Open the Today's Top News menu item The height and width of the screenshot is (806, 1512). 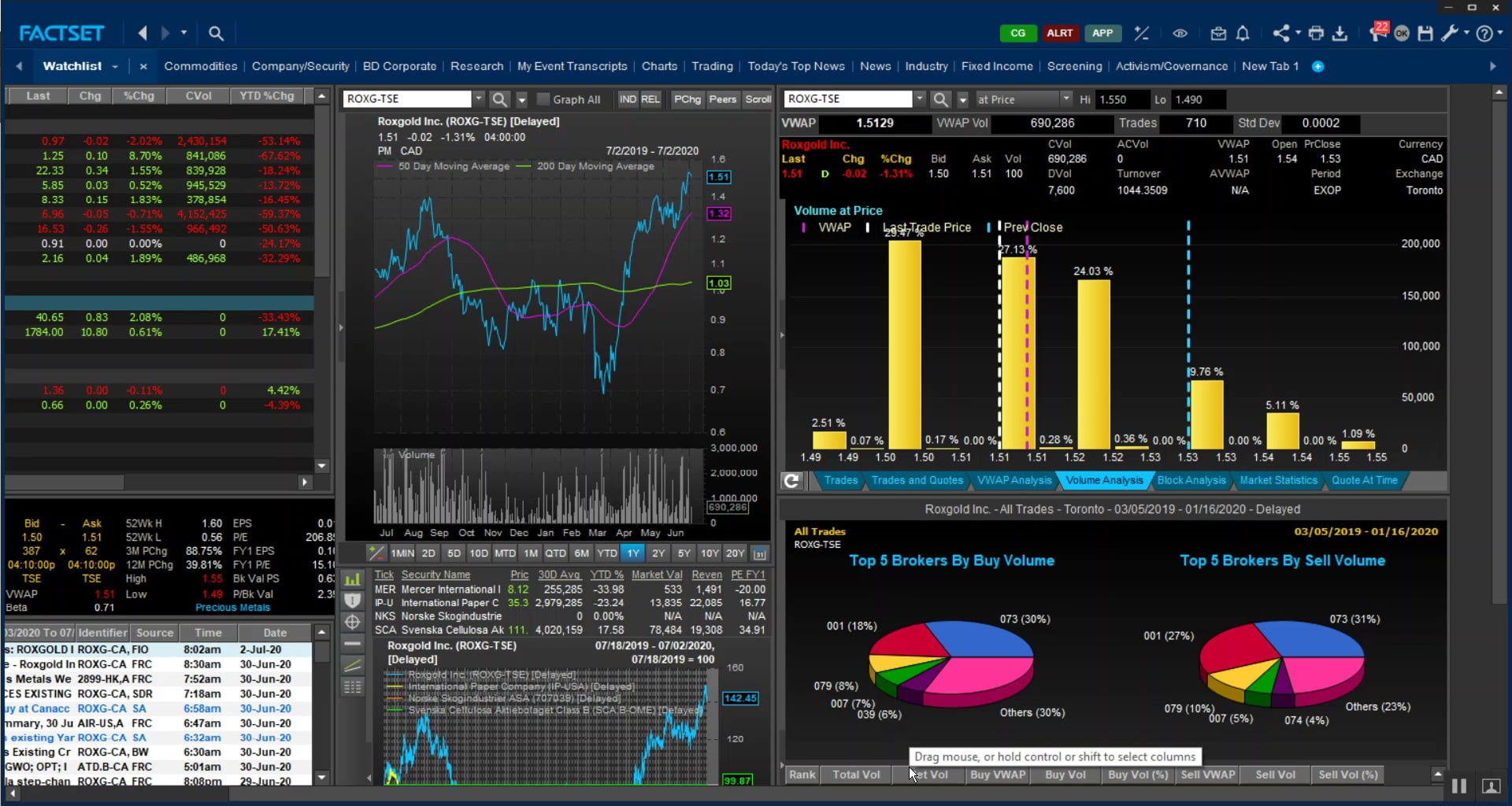tap(795, 66)
